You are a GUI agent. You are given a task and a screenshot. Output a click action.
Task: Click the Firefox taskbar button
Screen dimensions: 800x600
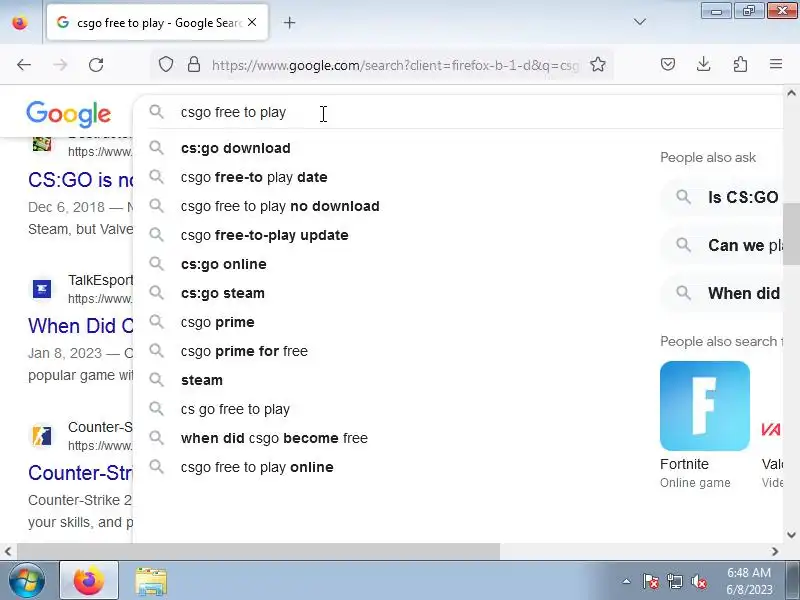point(89,581)
